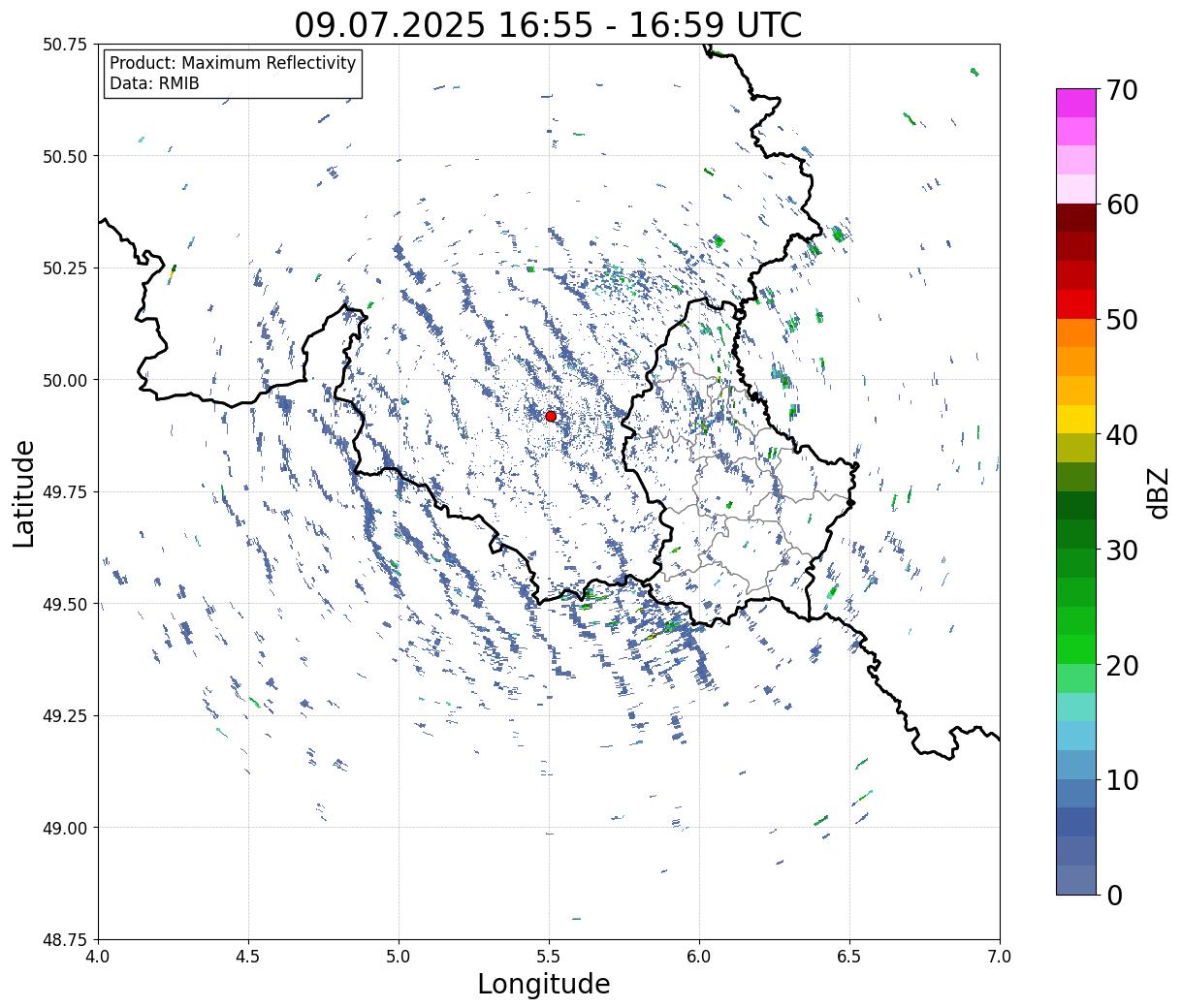Click the colorbar tick label 40
The width and height of the screenshot is (1182, 1008).
pos(1122,435)
